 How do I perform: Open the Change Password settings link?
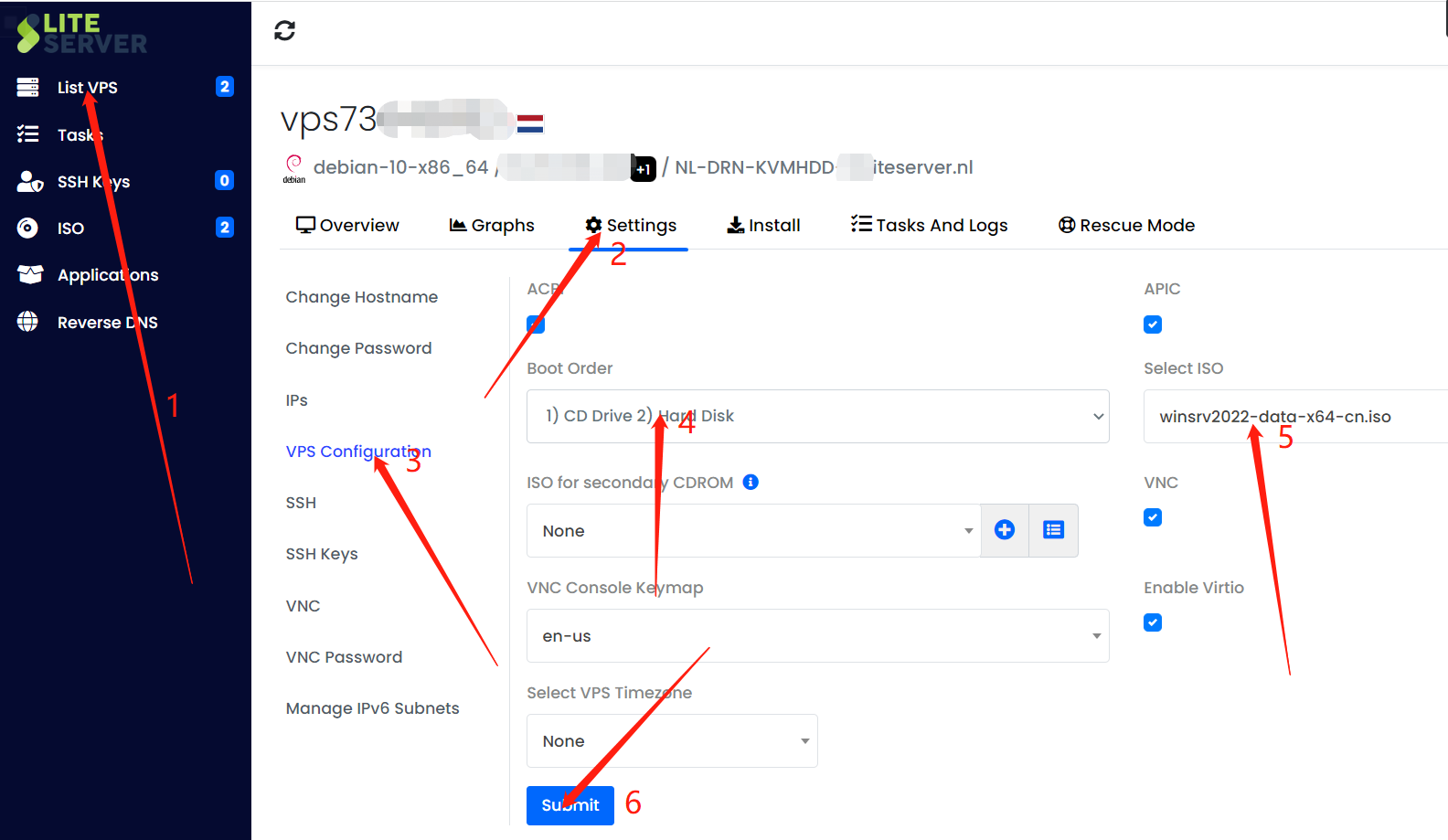pos(358,348)
